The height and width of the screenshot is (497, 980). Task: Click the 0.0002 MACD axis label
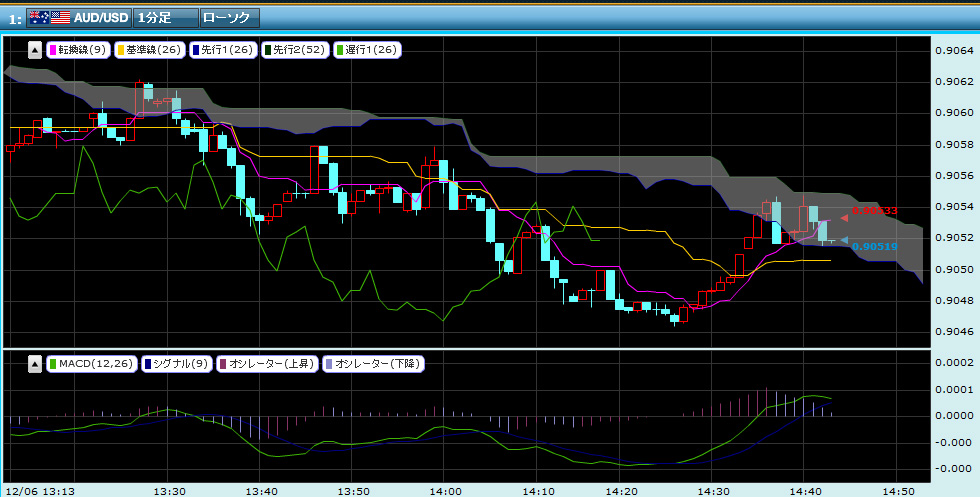click(954, 363)
